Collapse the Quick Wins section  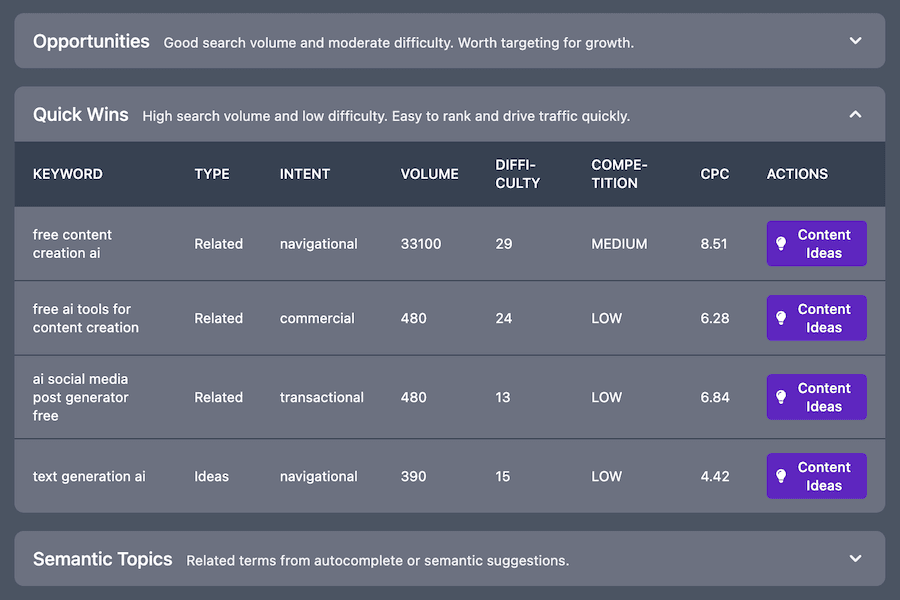(855, 114)
